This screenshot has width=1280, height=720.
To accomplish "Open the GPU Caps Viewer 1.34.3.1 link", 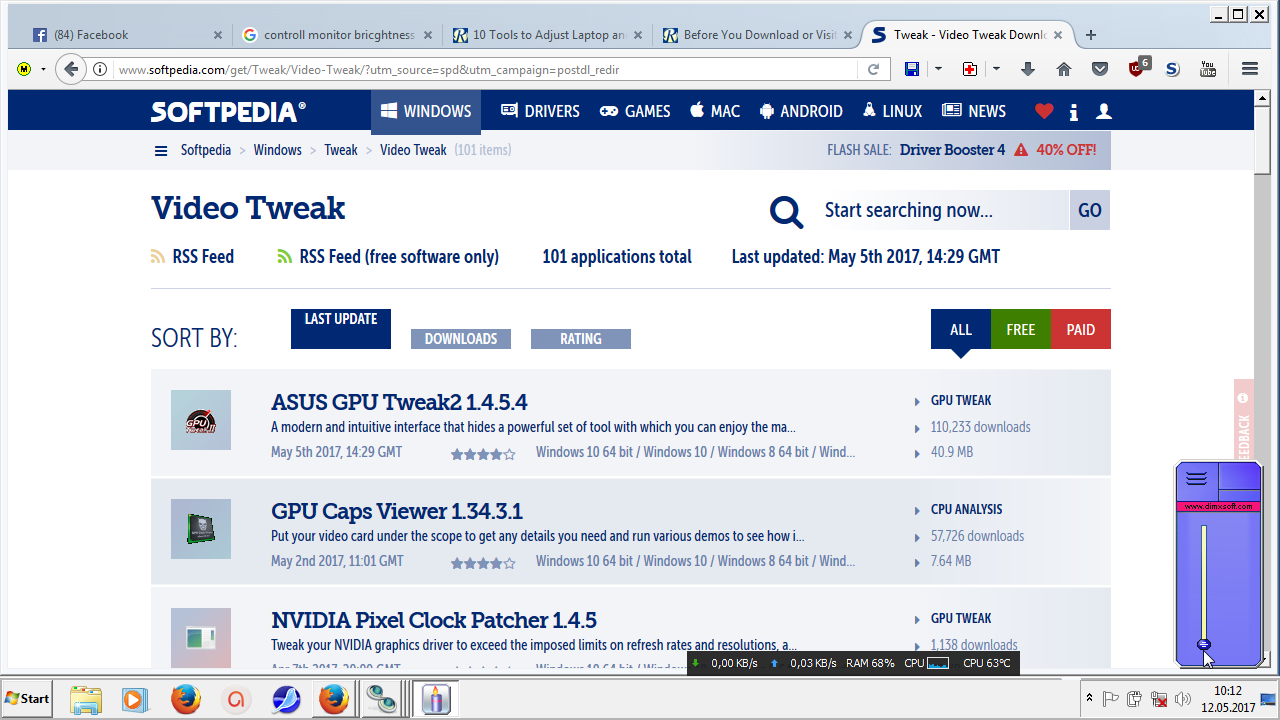I will pyautogui.click(x=397, y=511).
